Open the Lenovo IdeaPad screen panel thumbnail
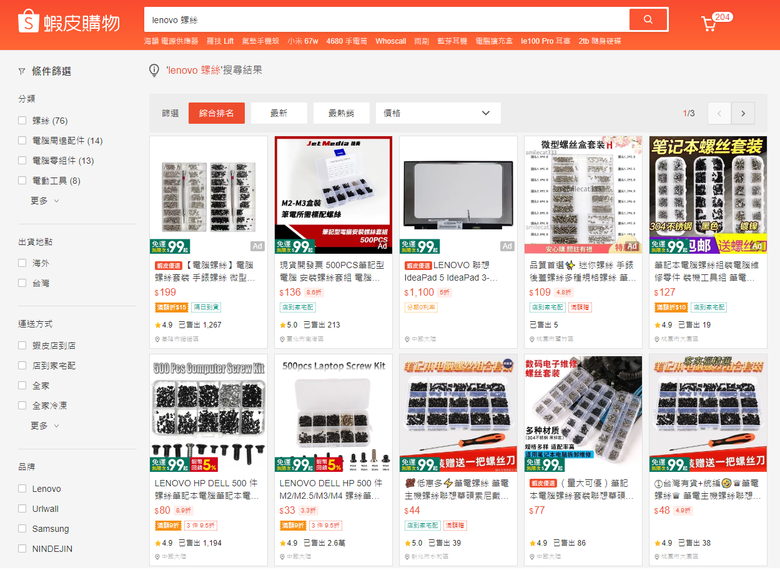This screenshot has width=780, height=570. pos(458,195)
